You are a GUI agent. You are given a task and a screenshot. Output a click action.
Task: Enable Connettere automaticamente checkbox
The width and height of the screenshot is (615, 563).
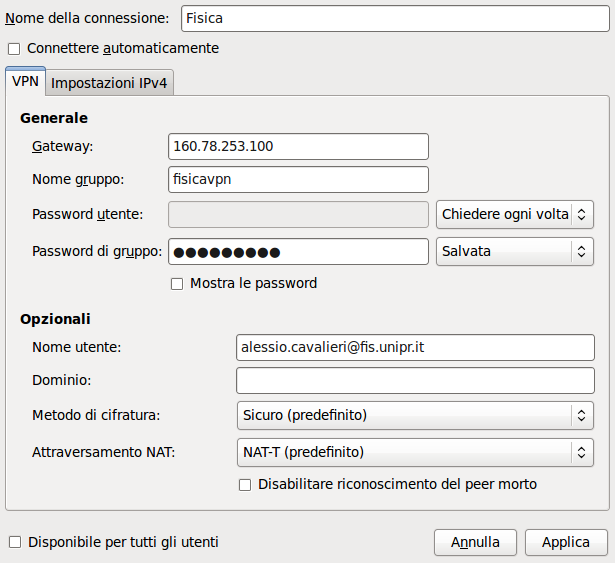14,48
